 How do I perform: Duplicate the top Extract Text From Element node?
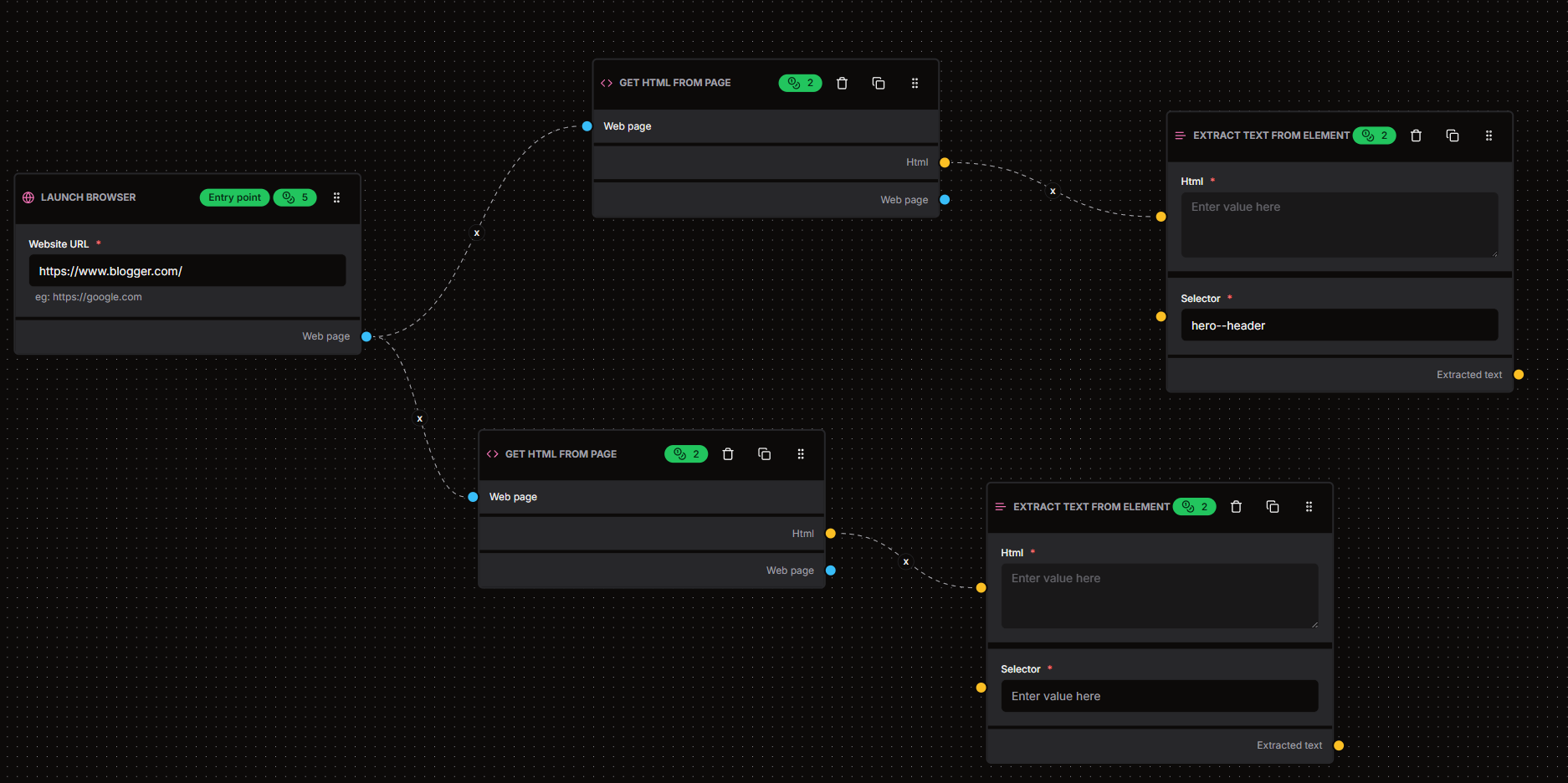[x=1453, y=136]
